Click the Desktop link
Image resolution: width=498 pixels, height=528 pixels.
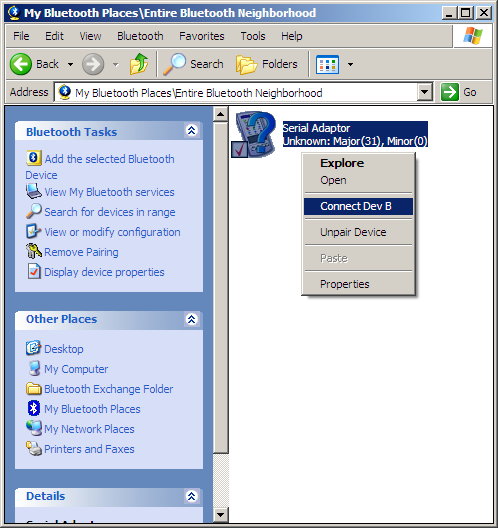click(x=64, y=349)
